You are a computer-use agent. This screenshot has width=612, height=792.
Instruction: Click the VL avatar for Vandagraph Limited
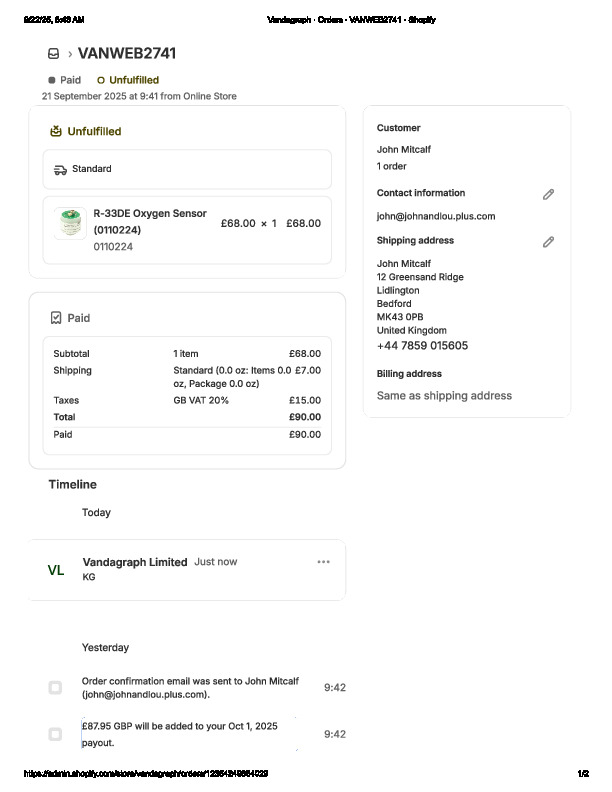coord(56,570)
